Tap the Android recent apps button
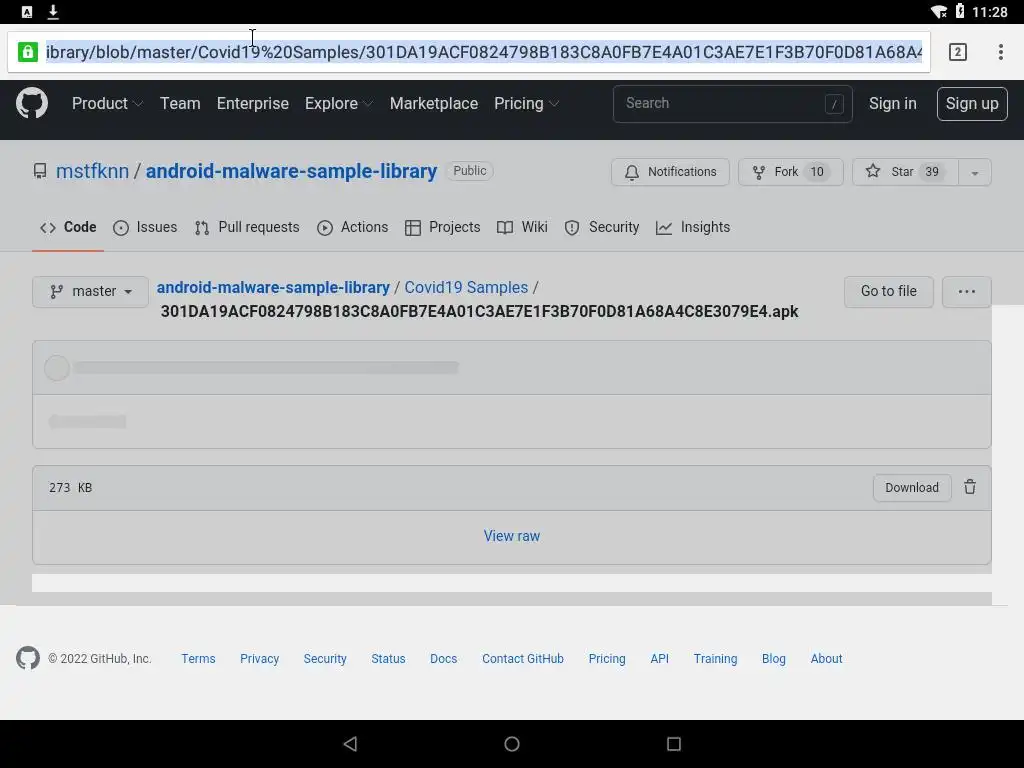The width and height of the screenshot is (1024, 768). pos(674,744)
